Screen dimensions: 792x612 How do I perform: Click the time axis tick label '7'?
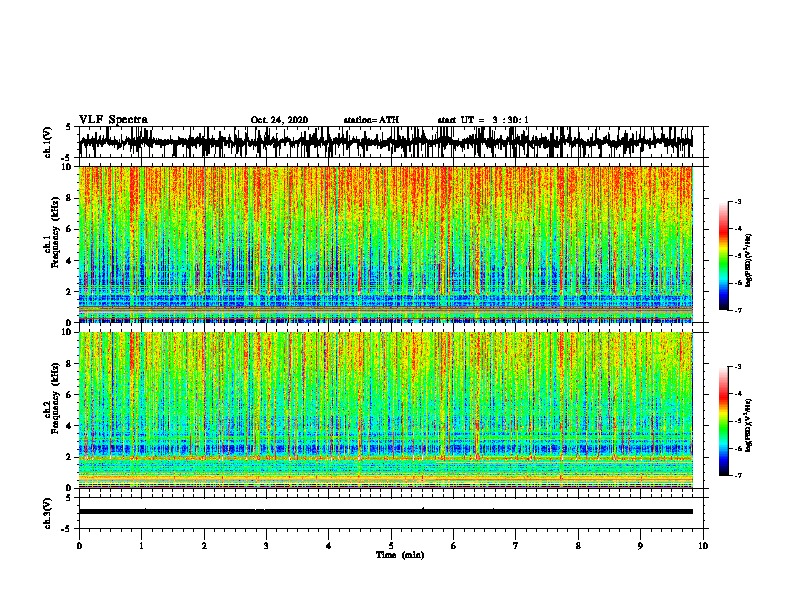tap(516, 546)
